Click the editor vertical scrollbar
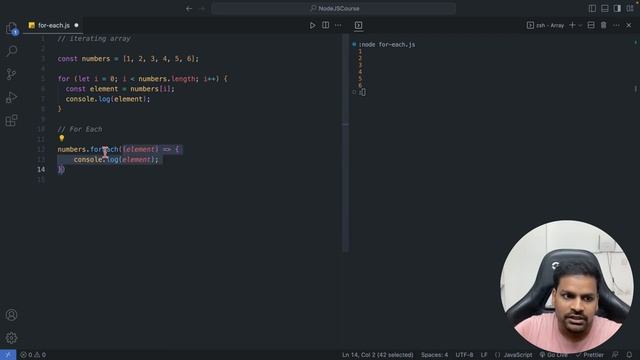Image resolution: width=640 pixels, height=360 pixels. coord(345,143)
